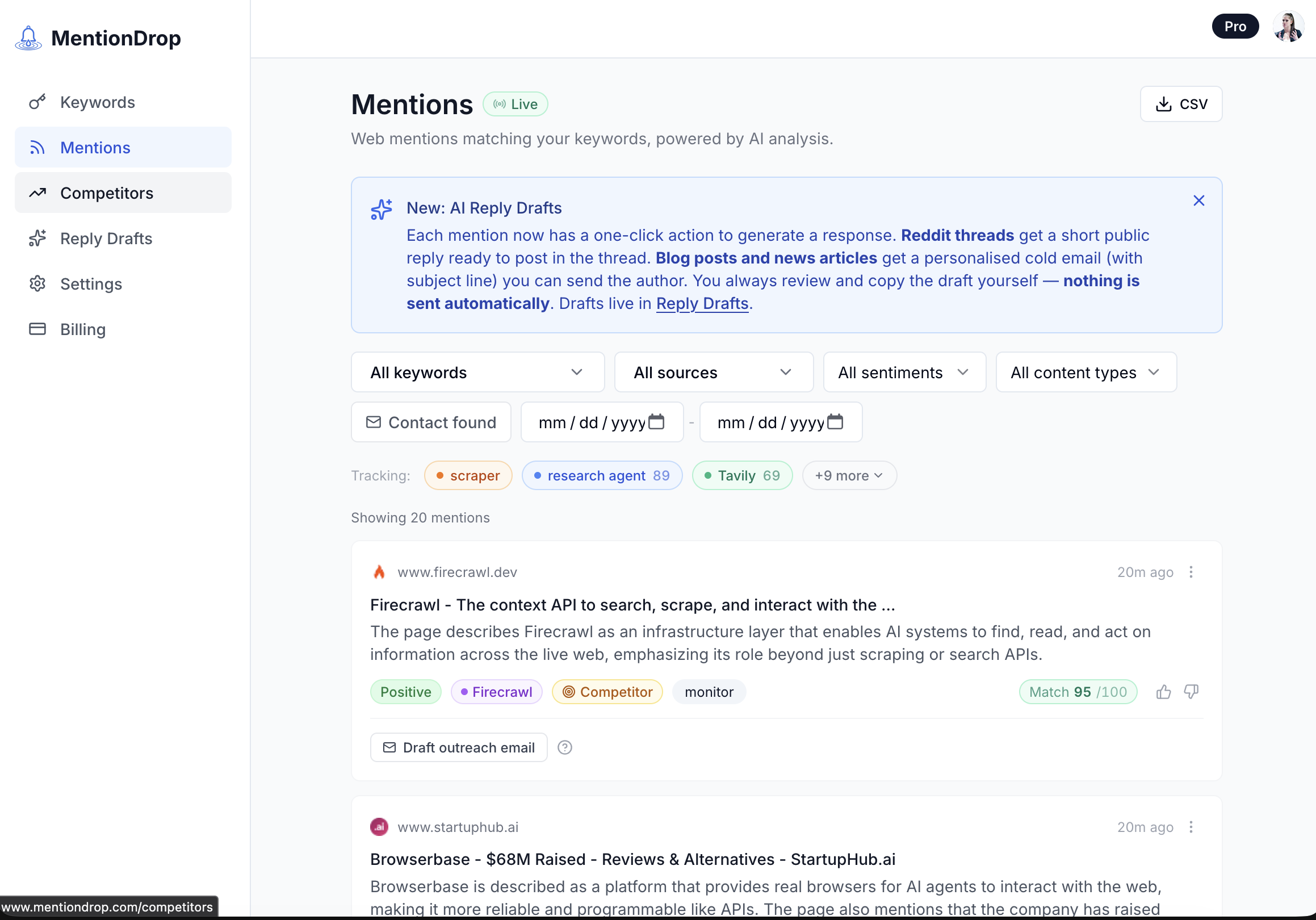
Task: Expand the +9 more tracking keywords
Action: 849,475
